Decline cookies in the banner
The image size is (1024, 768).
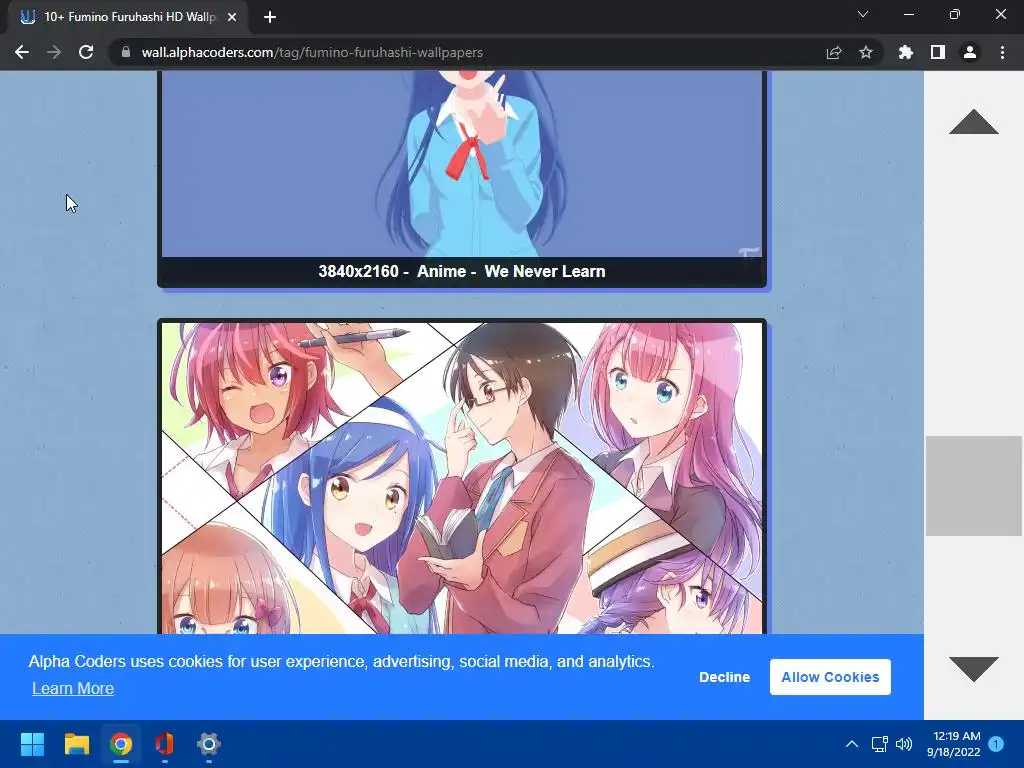point(724,677)
